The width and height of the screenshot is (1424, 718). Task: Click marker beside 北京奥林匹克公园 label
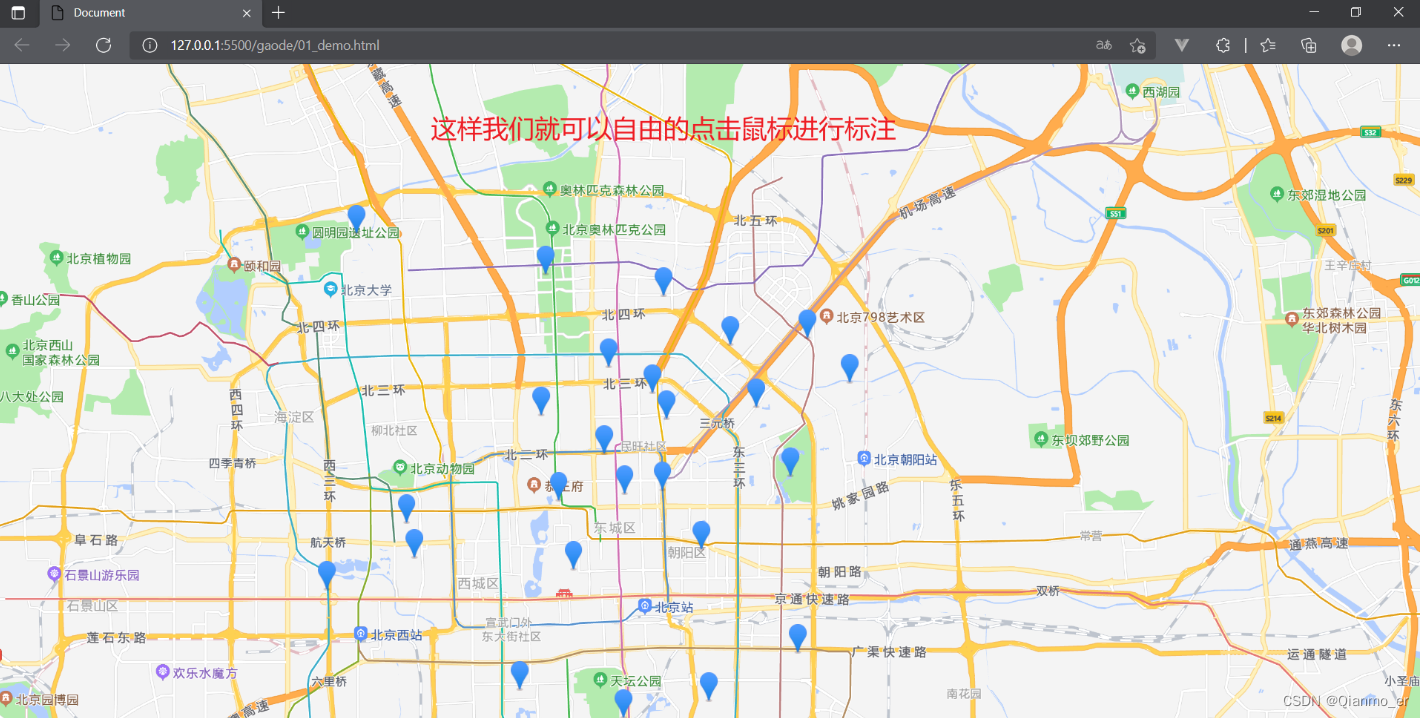(545, 259)
